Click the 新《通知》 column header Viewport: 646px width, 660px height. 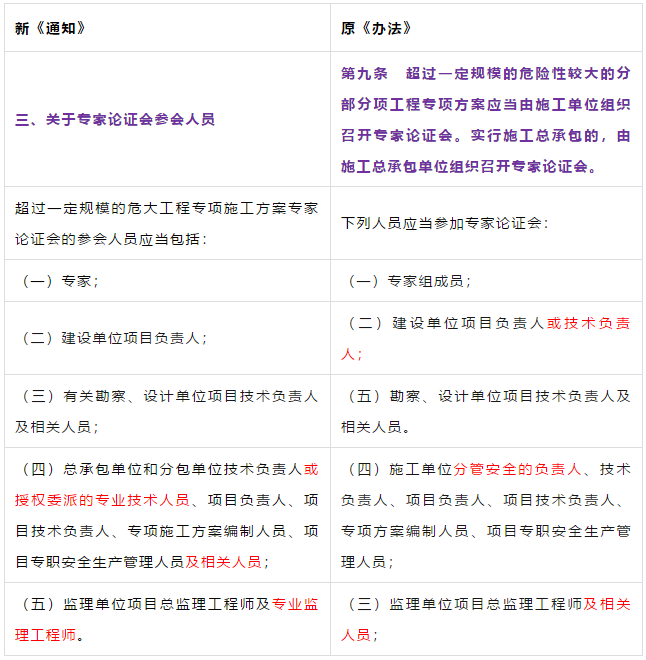(51, 29)
